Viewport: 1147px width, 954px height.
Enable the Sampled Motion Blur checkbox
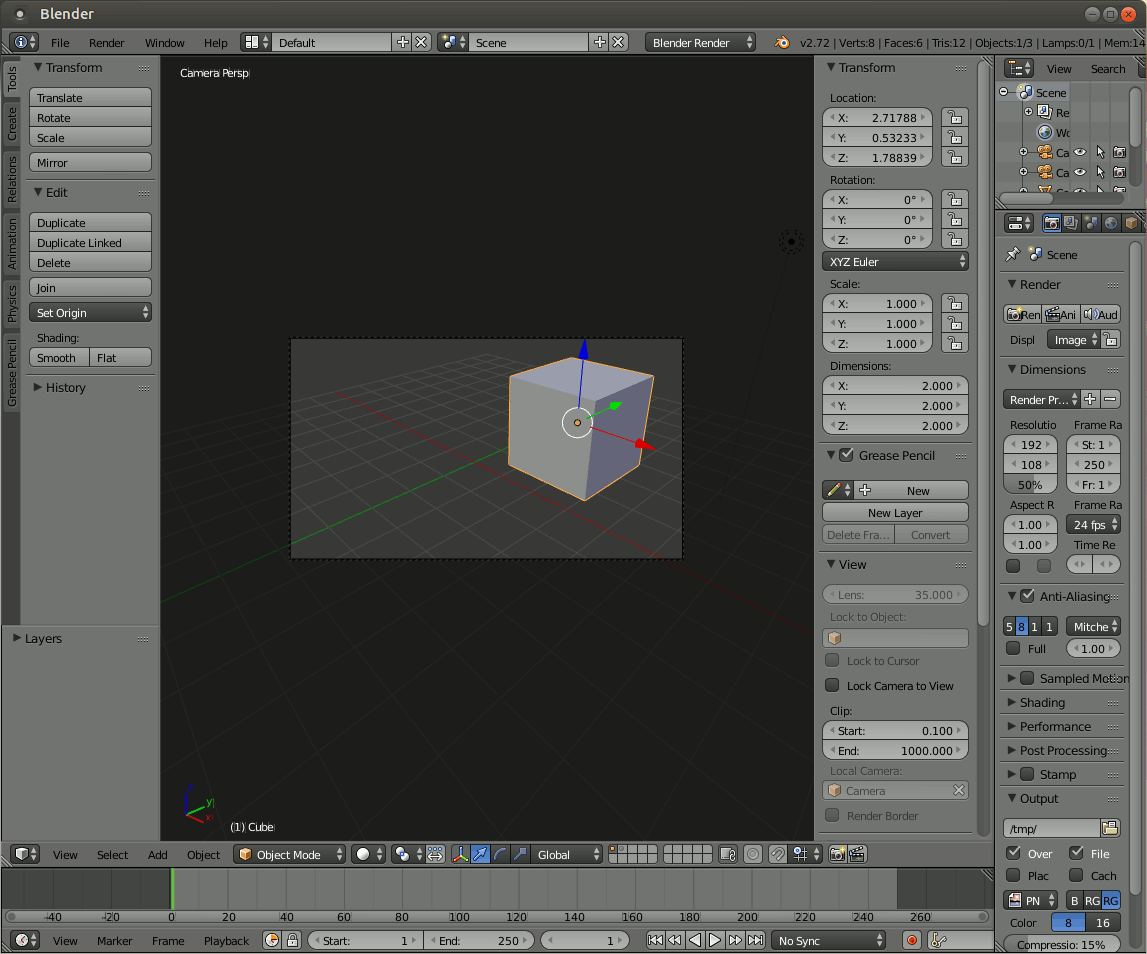1027,678
